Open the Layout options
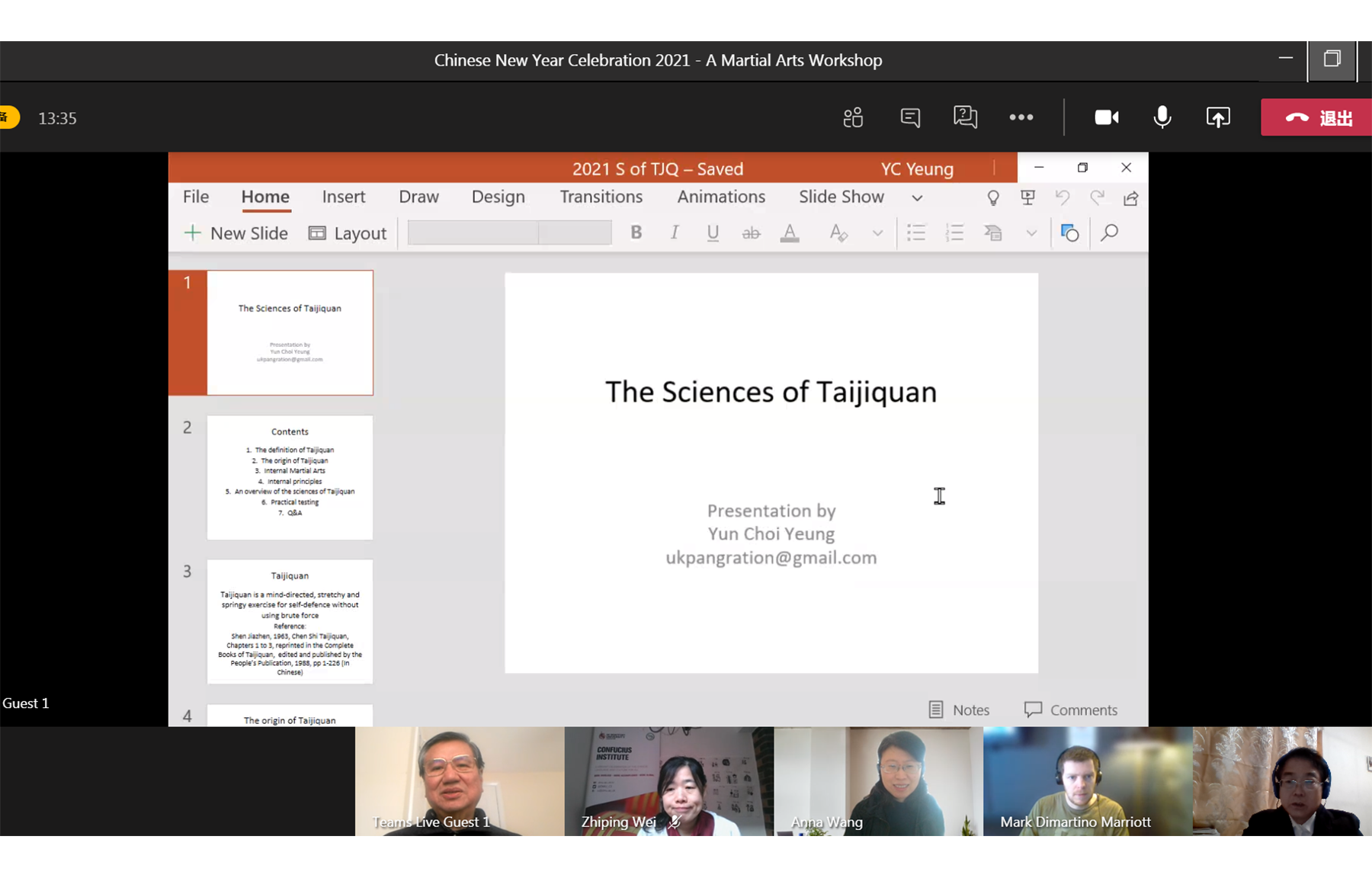The width and height of the screenshot is (1372, 878). click(348, 233)
